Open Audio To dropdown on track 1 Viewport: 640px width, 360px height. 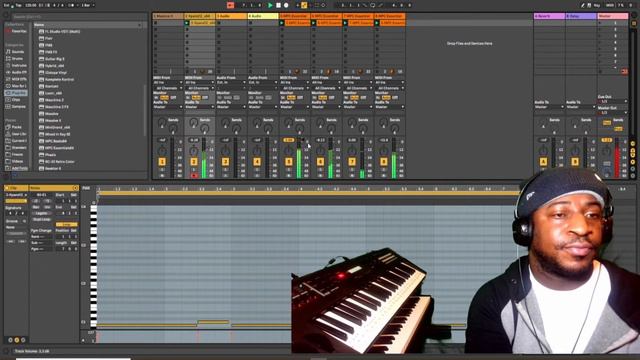(x=168, y=107)
